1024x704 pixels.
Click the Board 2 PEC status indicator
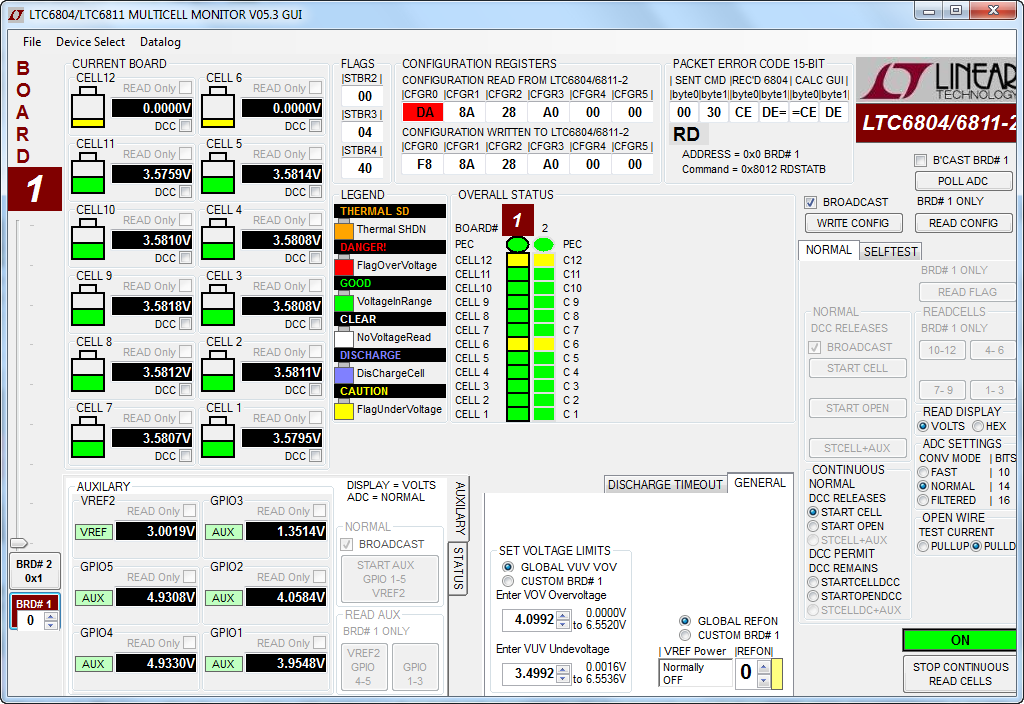tap(543, 244)
